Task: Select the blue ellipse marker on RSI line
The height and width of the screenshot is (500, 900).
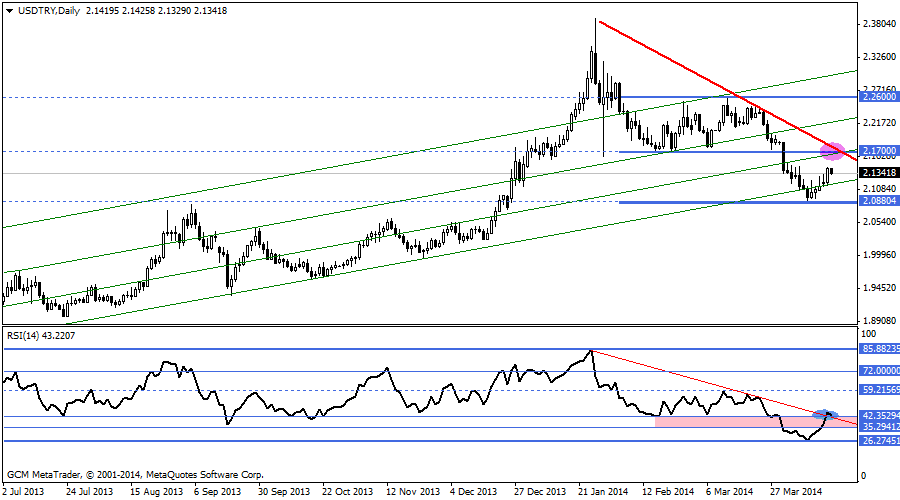Action: pyautogui.click(x=825, y=414)
